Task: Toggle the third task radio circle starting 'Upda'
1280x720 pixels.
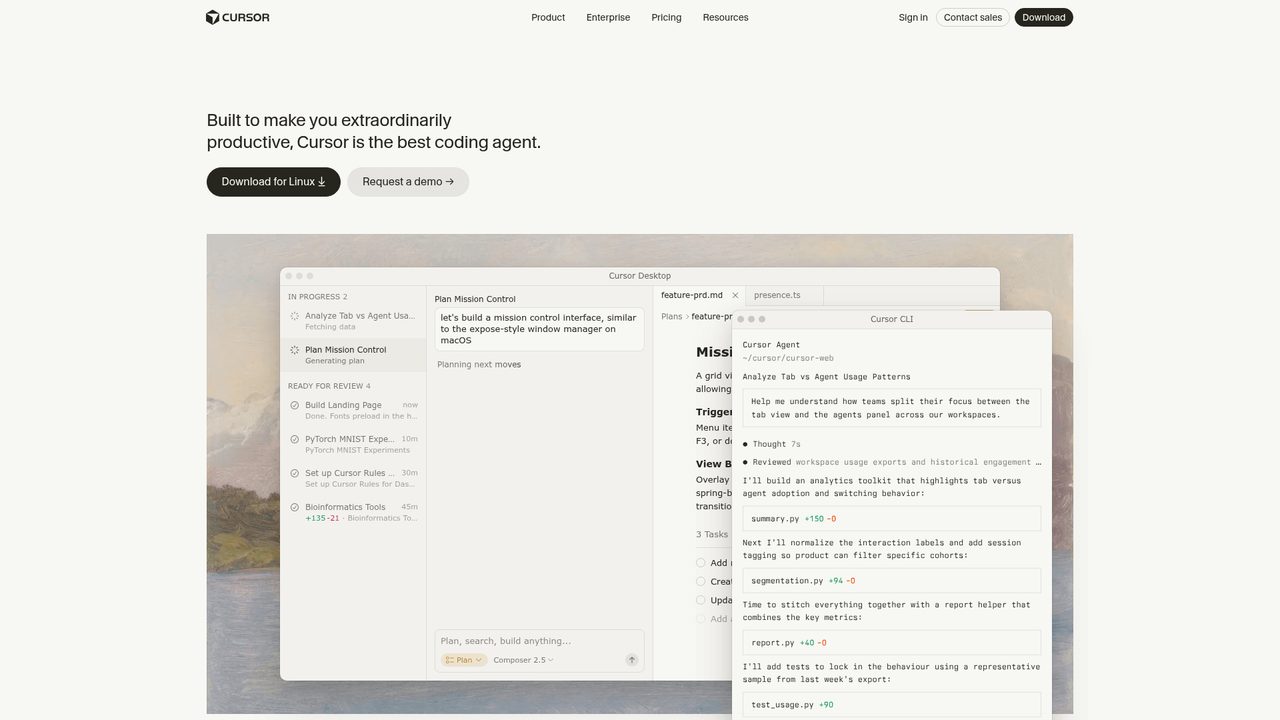Action: (x=701, y=600)
